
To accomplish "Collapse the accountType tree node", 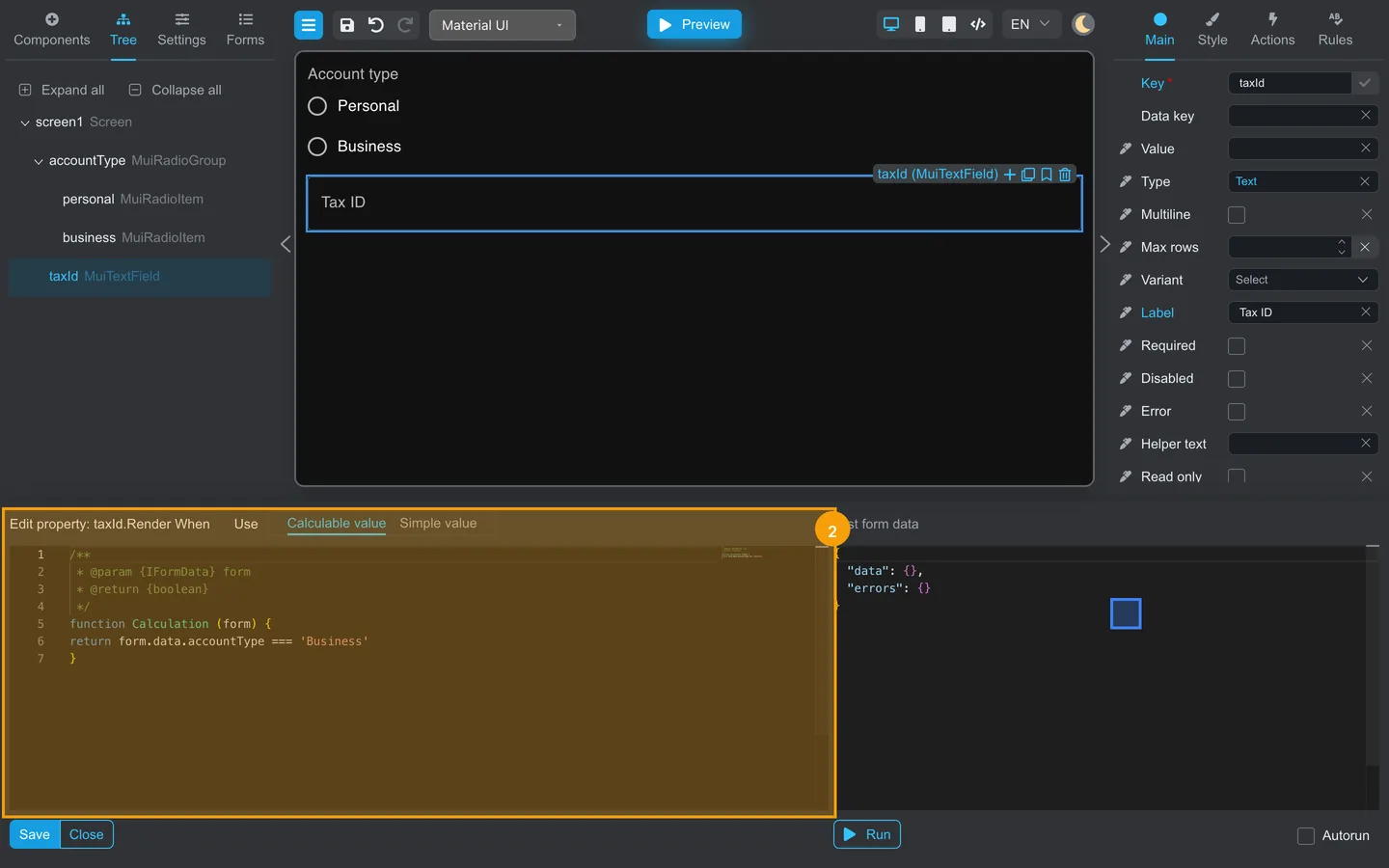I will click(39, 161).
